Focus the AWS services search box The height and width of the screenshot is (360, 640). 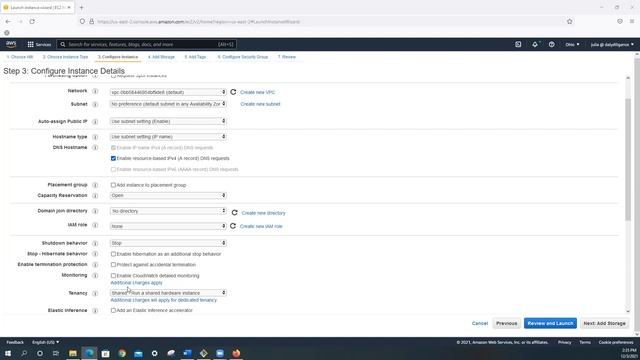coord(147,44)
